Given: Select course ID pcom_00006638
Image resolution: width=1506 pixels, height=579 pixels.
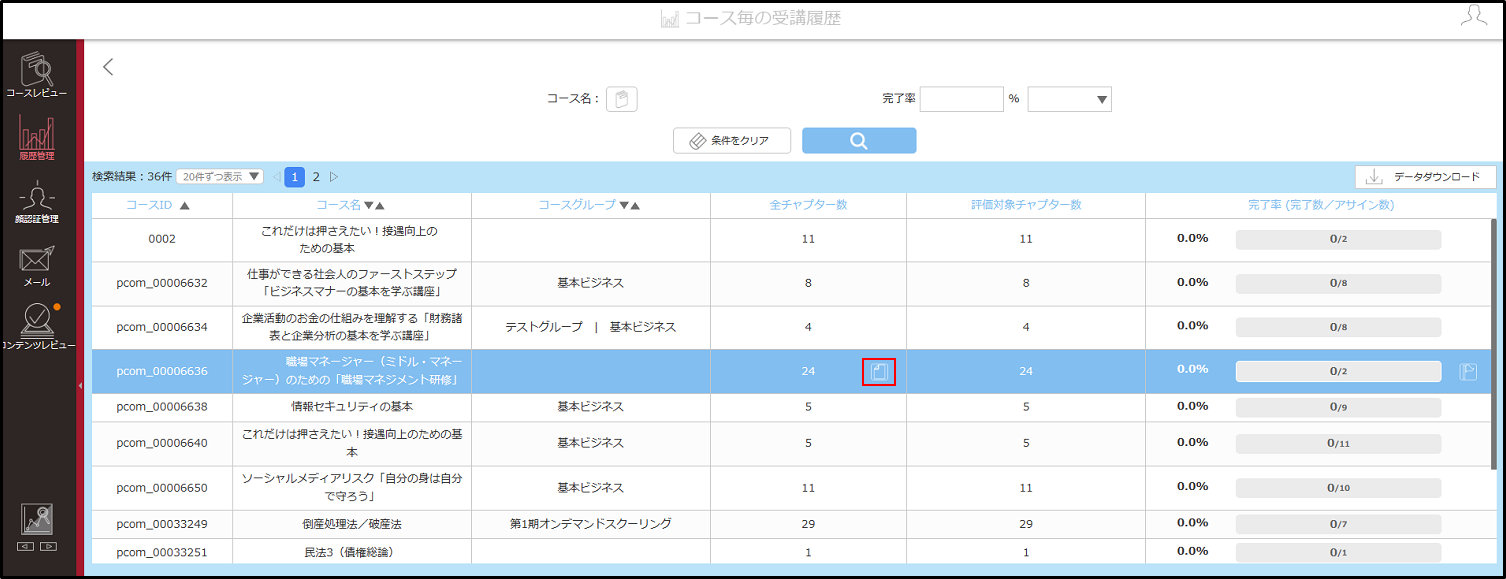Looking at the screenshot, I should [x=162, y=407].
